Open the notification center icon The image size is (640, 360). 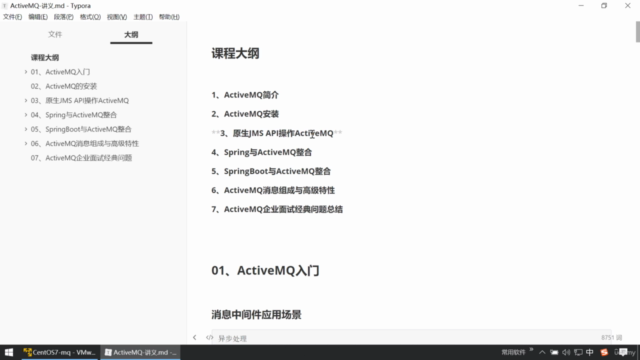(623, 352)
